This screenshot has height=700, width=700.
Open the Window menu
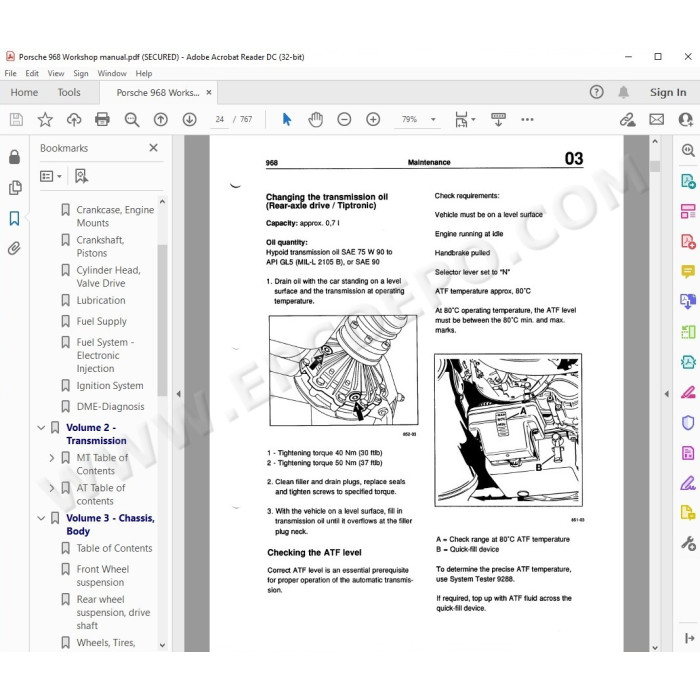pyautogui.click(x=112, y=73)
